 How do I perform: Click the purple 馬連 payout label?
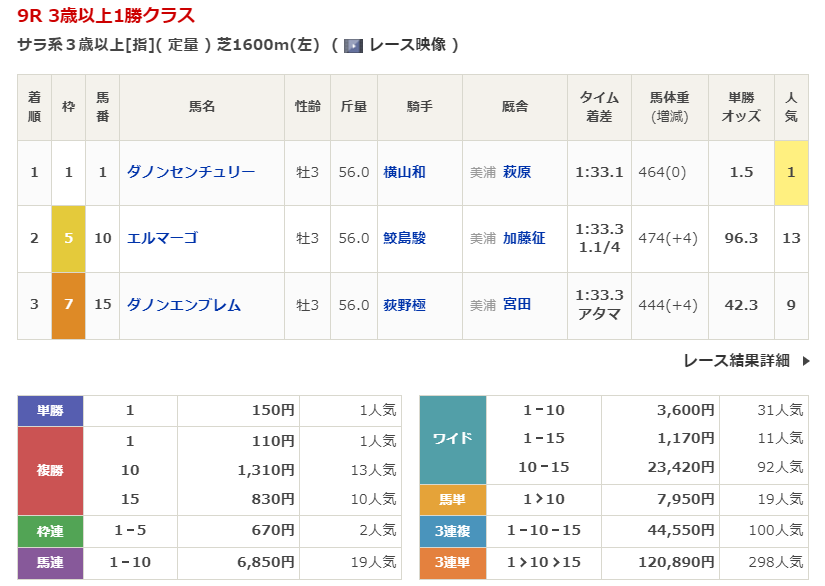pos(50,562)
